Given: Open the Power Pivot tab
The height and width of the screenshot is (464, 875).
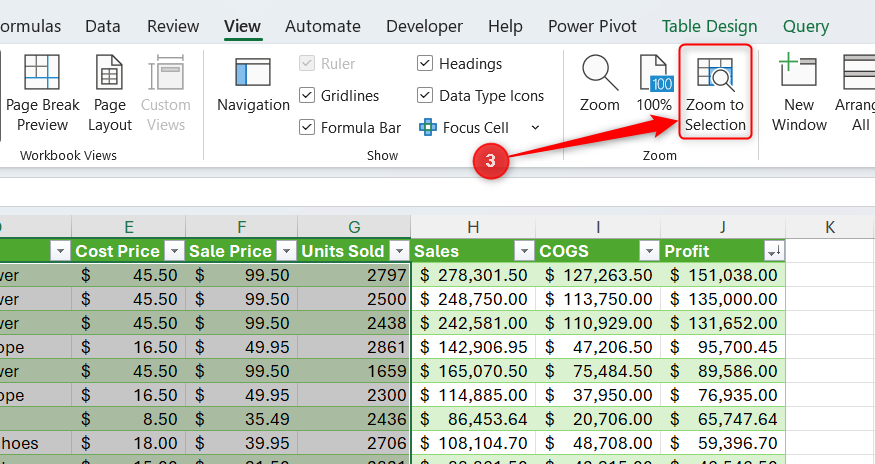Looking at the screenshot, I should click(592, 26).
